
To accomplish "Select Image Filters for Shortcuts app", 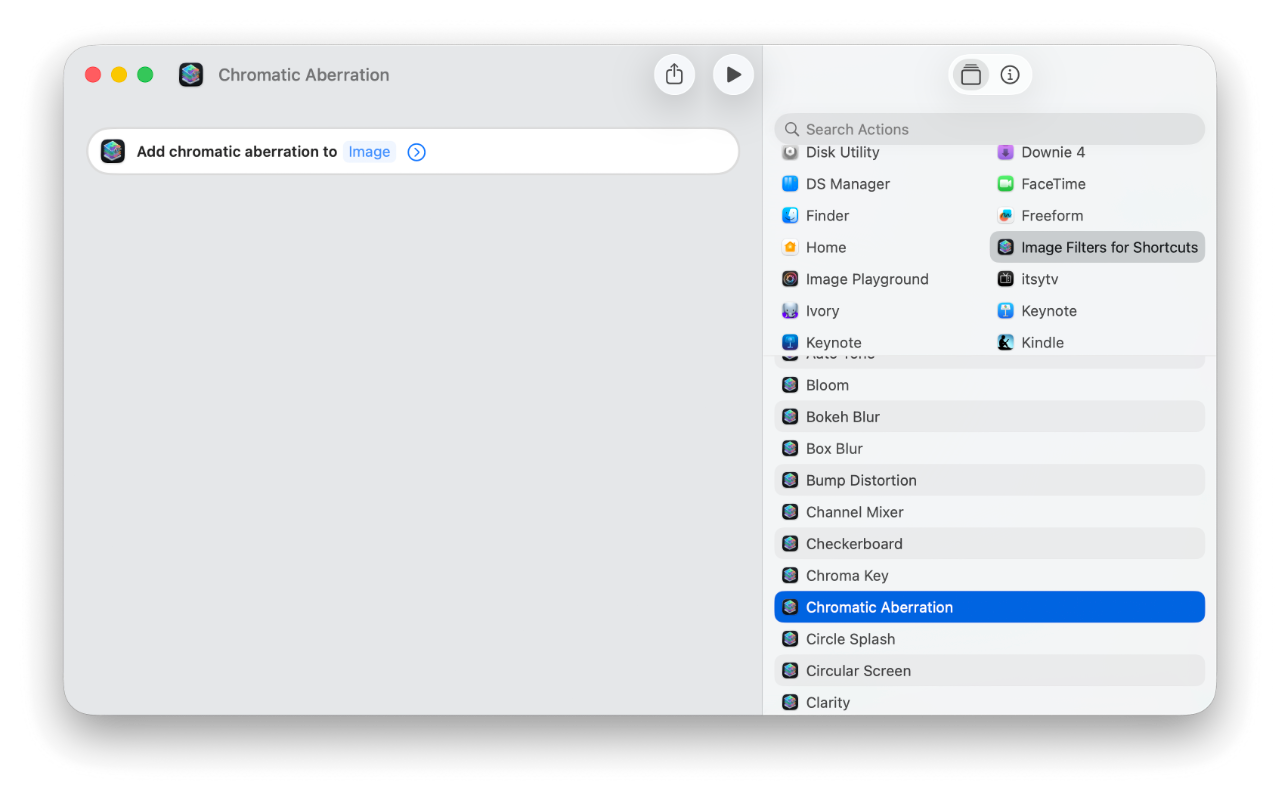I will (1097, 248).
